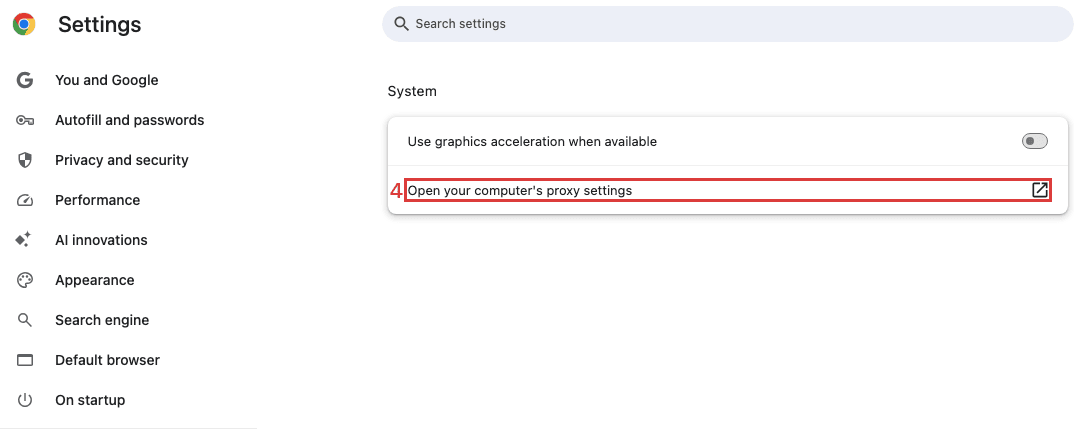Open Privacy and security section
The width and height of the screenshot is (1074, 439).
point(121,160)
